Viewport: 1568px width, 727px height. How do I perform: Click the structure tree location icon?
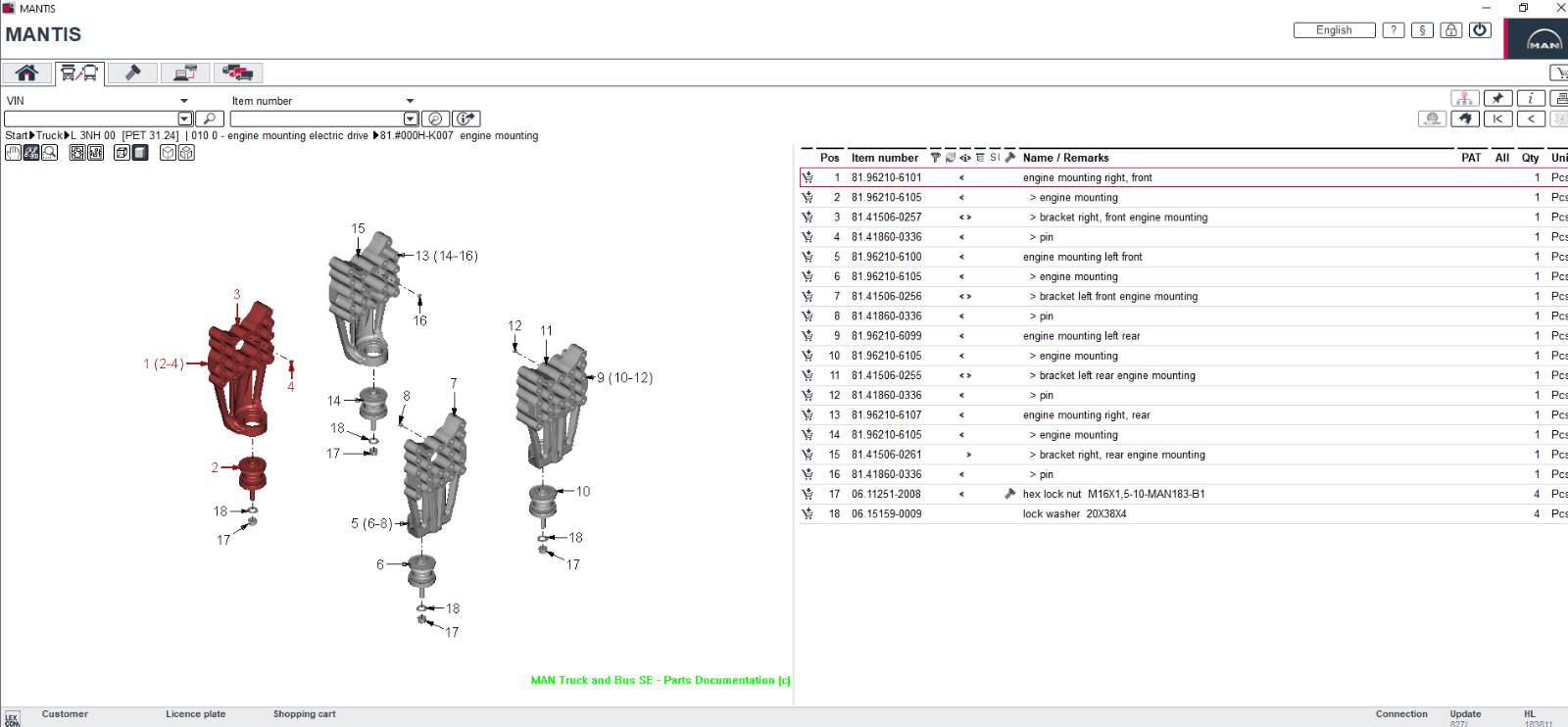point(1465,98)
